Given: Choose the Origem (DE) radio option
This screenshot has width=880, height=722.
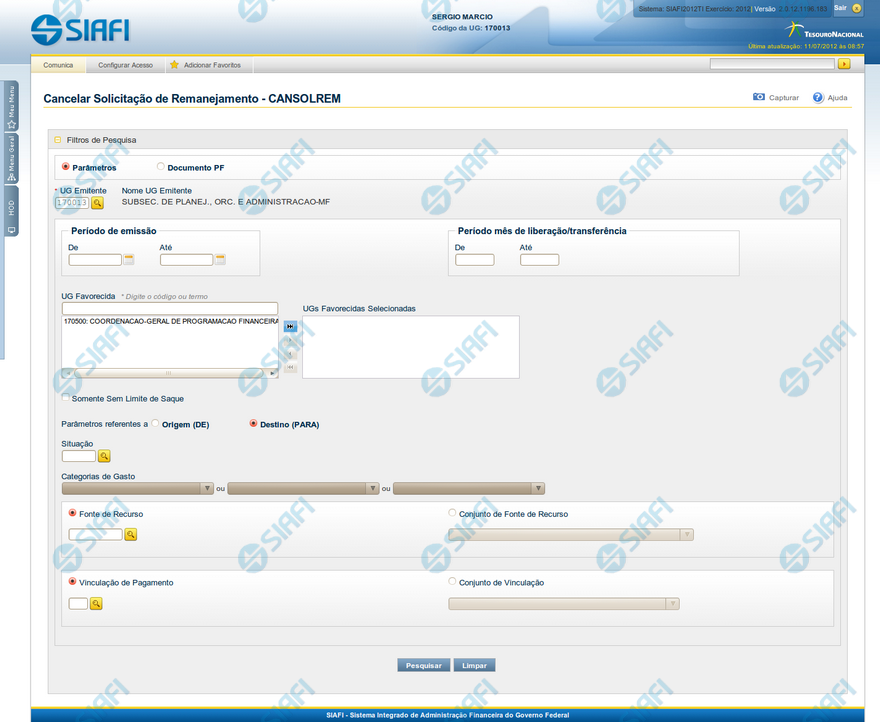Looking at the screenshot, I should [x=155, y=424].
